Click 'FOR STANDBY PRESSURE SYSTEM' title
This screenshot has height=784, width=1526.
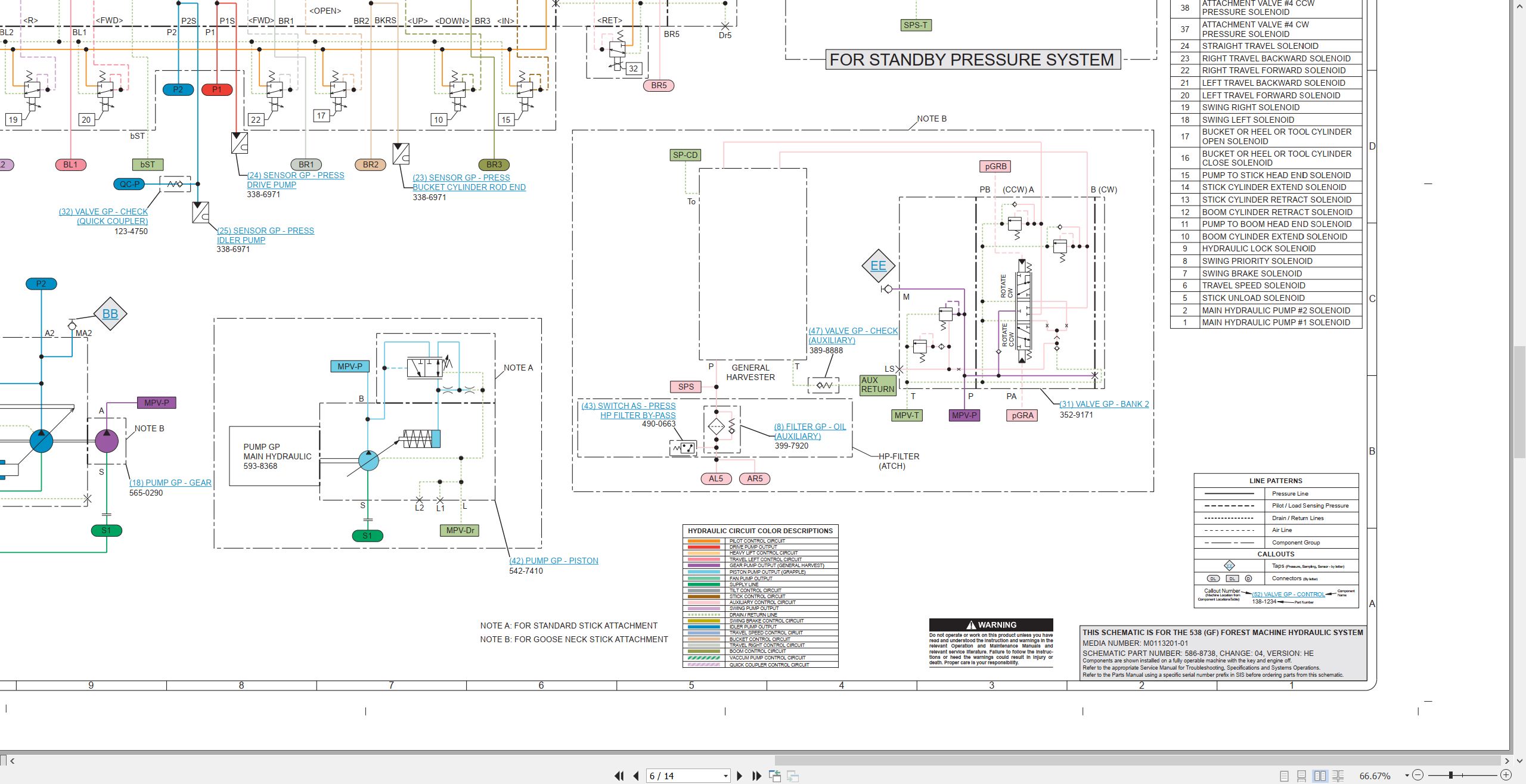click(x=972, y=60)
